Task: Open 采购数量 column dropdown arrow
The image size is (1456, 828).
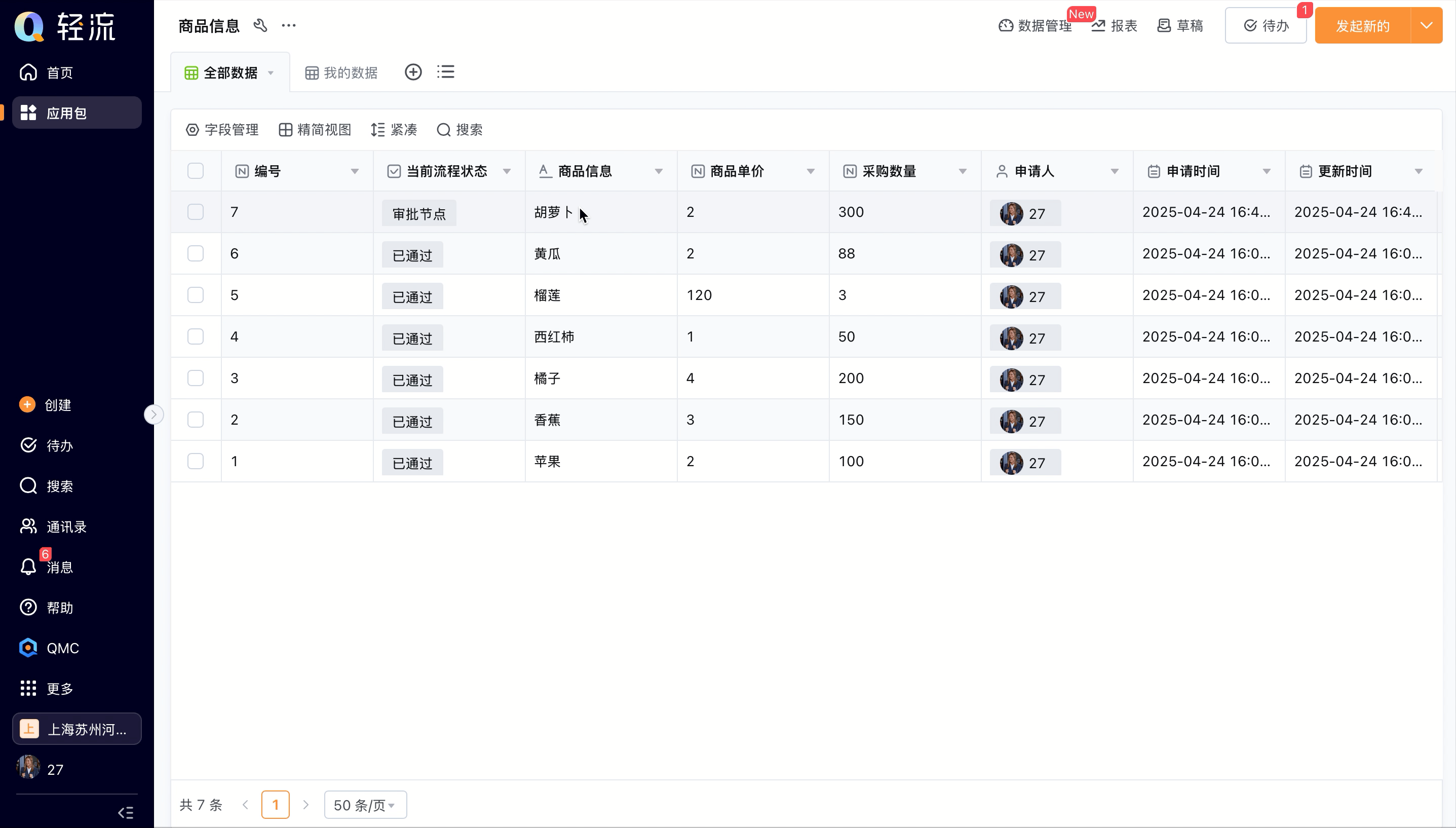Action: [963, 172]
